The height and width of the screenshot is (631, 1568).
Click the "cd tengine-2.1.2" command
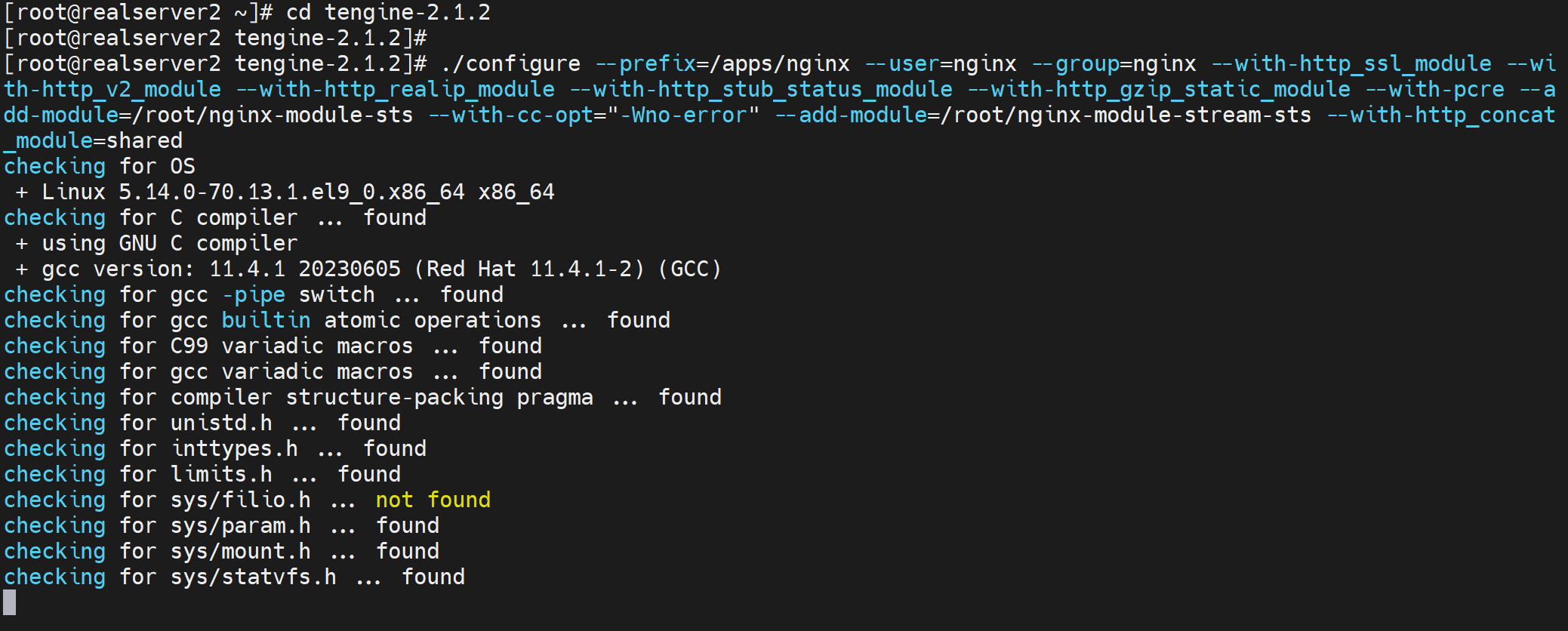coord(388,12)
